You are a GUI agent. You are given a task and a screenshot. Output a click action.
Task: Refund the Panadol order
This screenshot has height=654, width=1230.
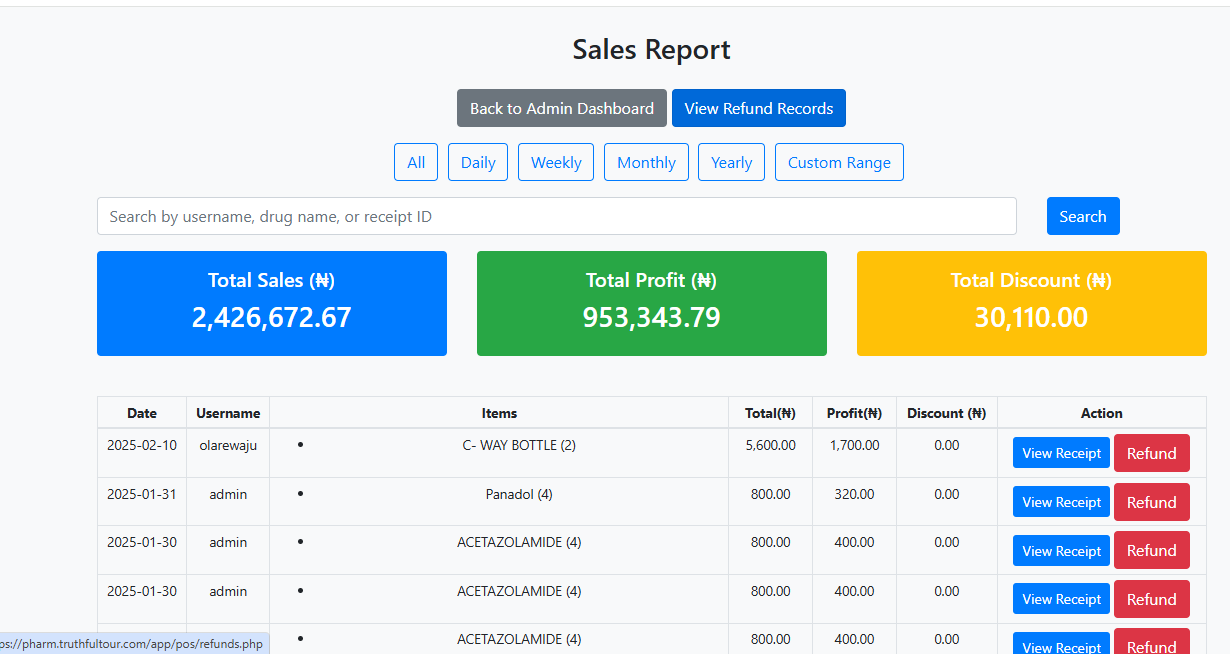(1151, 501)
